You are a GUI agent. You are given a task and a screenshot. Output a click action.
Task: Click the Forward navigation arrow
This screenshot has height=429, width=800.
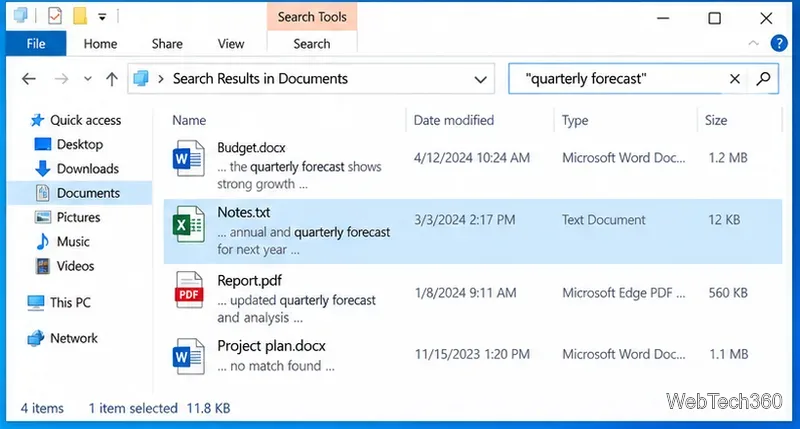pyautogui.click(x=61, y=79)
